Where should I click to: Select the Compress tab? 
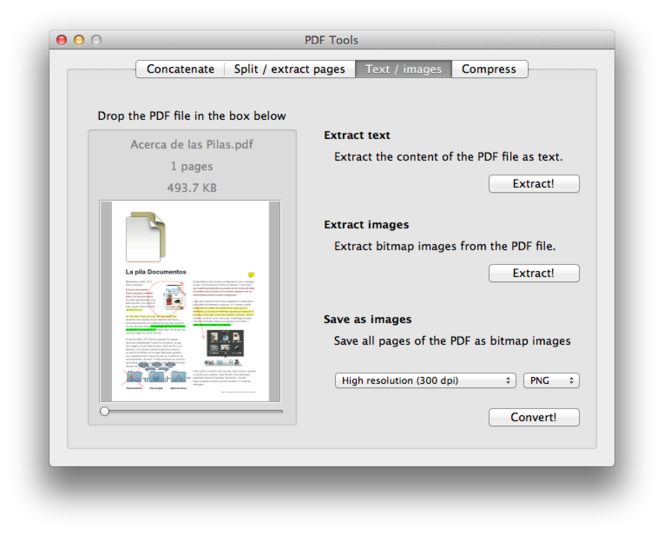(489, 69)
